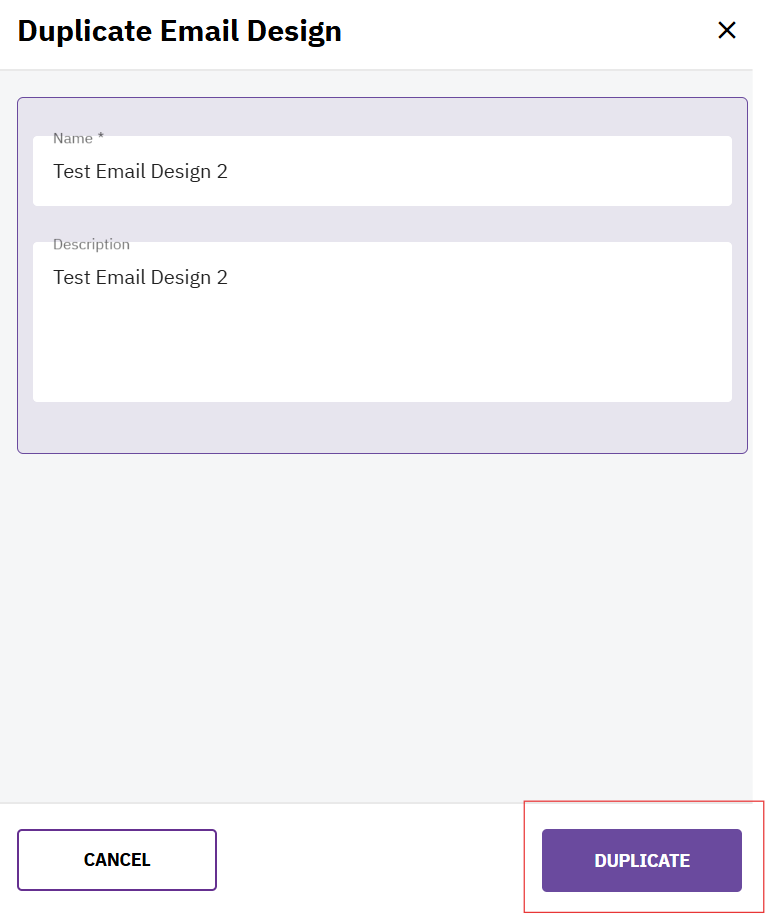This screenshot has height=914, width=765.
Task: Click the end of the Name field
Action: [700, 172]
